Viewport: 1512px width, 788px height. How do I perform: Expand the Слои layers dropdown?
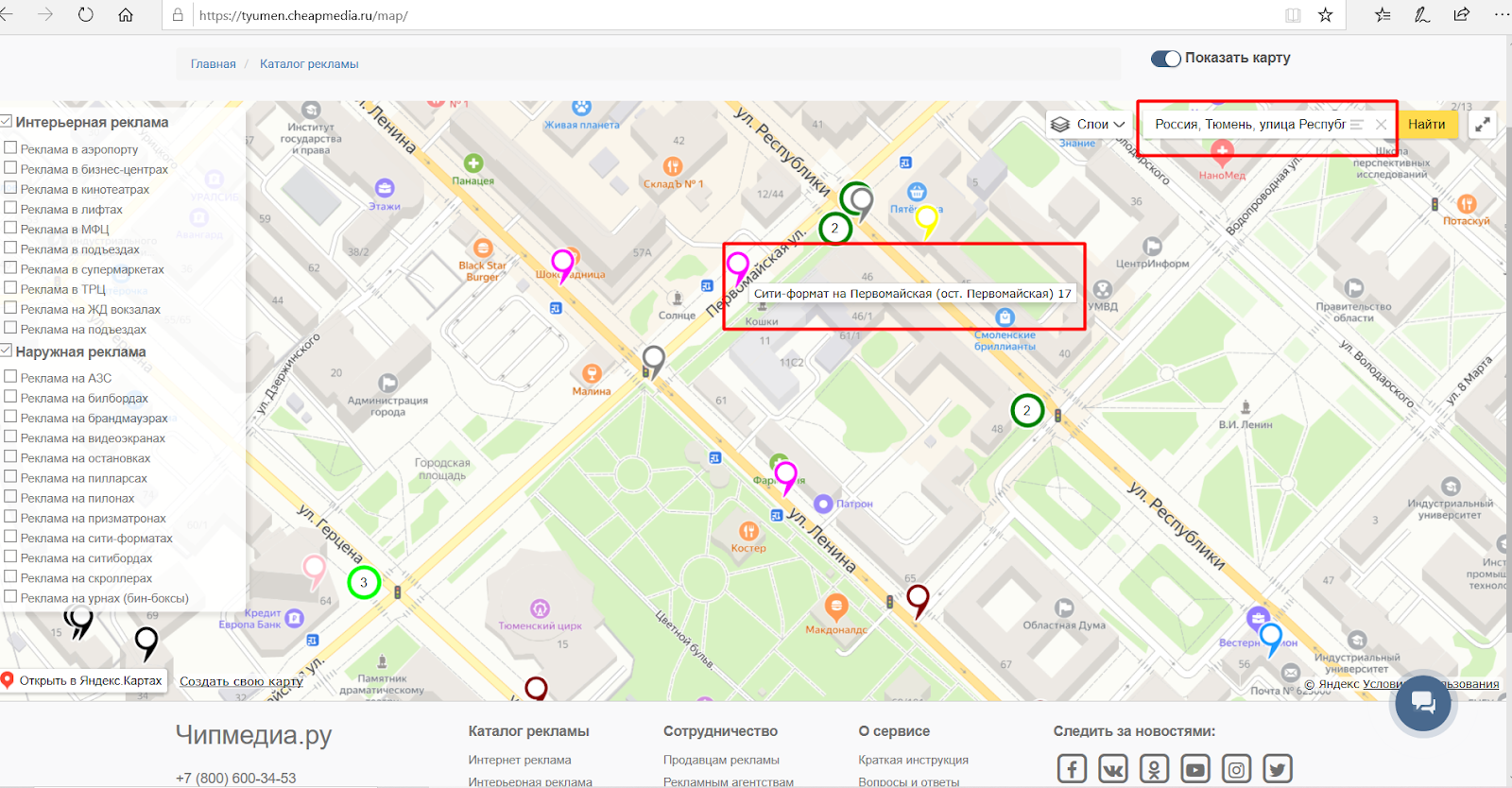tap(1089, 124)
